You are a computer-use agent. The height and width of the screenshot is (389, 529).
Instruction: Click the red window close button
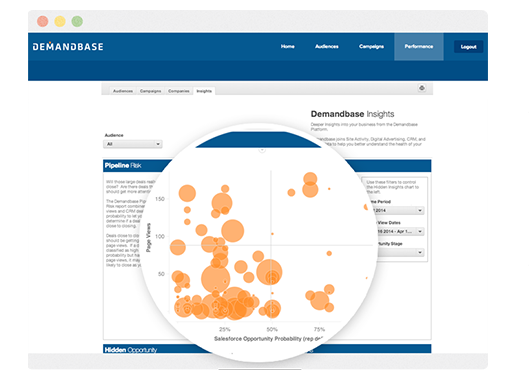pos(43,21)
